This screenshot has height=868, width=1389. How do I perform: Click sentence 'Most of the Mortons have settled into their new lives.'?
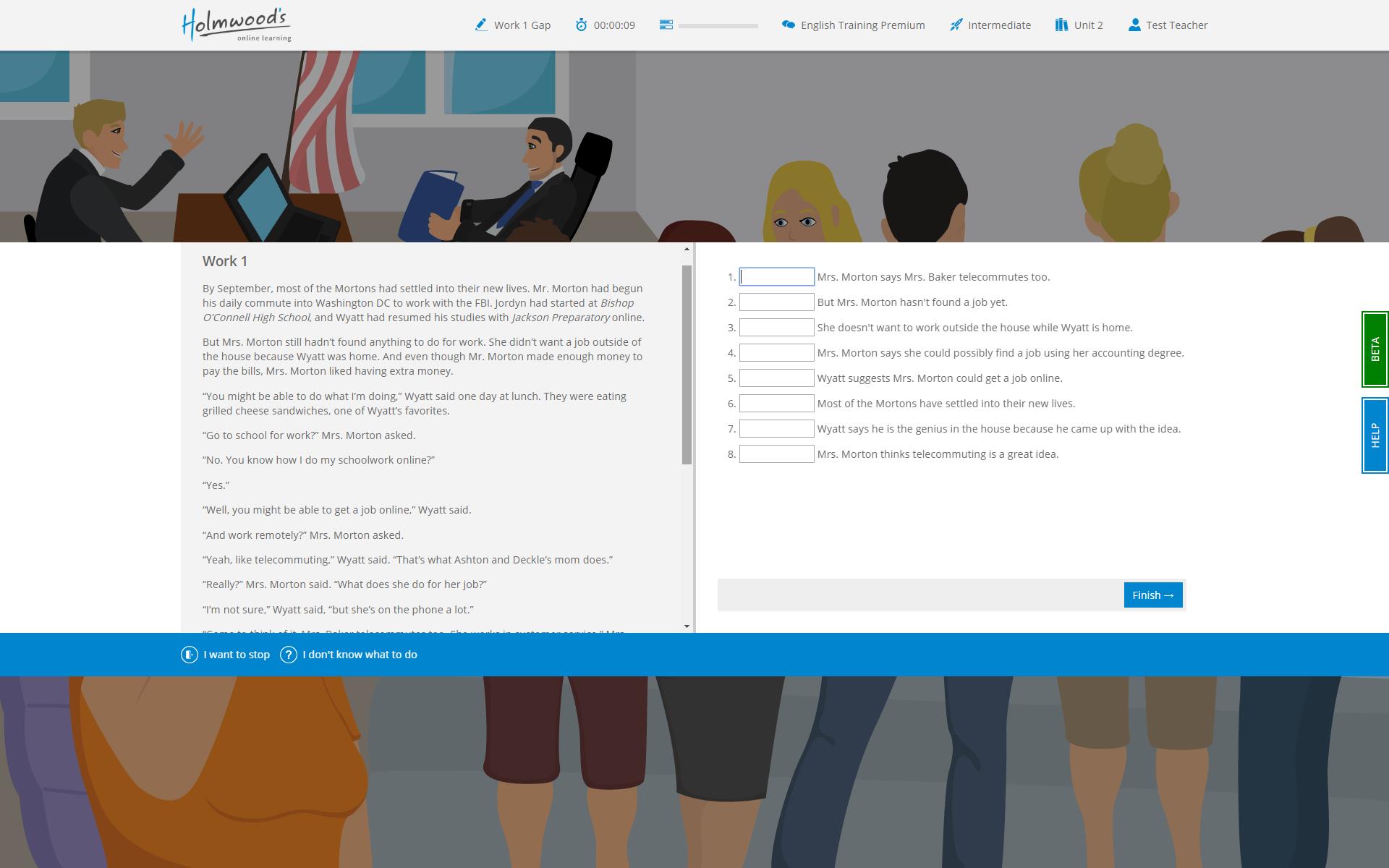click(946, 404)
